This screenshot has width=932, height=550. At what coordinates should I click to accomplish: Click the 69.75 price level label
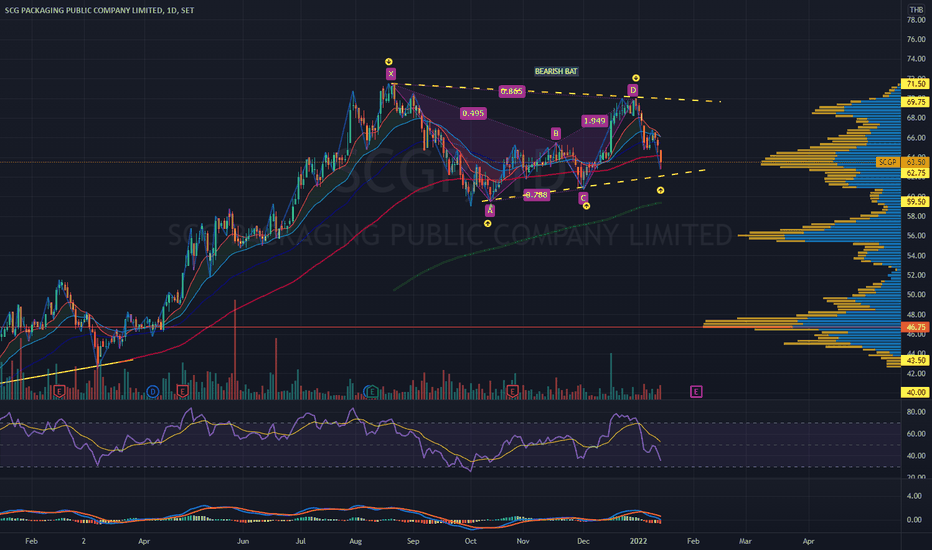[915, 102]
